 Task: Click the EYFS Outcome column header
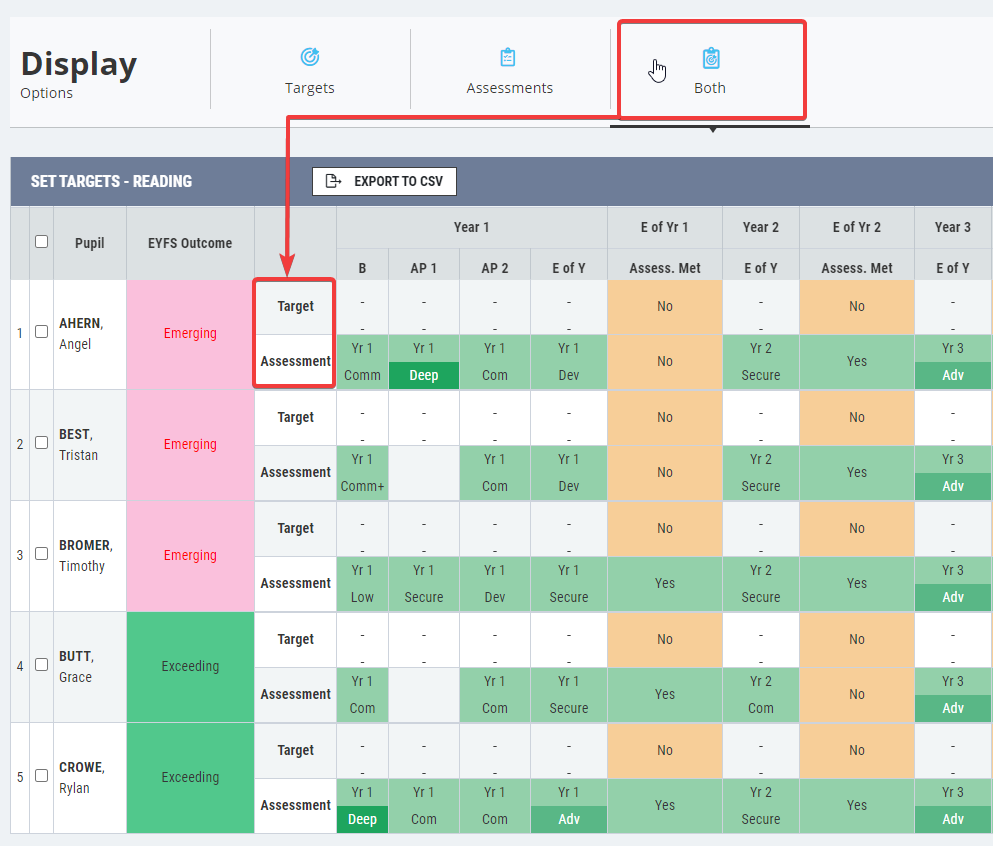click(x=190, y=243)
